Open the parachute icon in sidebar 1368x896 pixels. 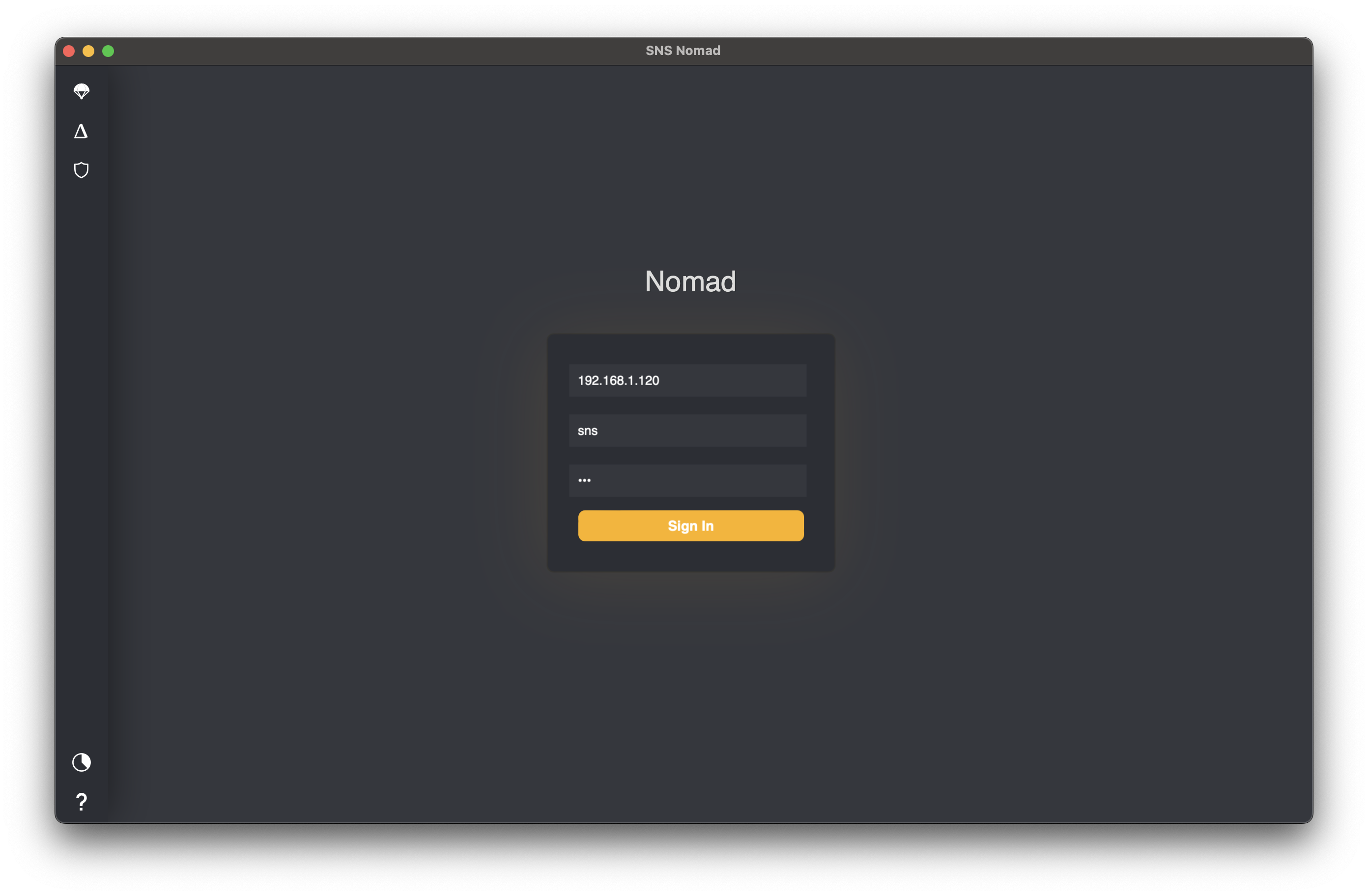(82, 91)
